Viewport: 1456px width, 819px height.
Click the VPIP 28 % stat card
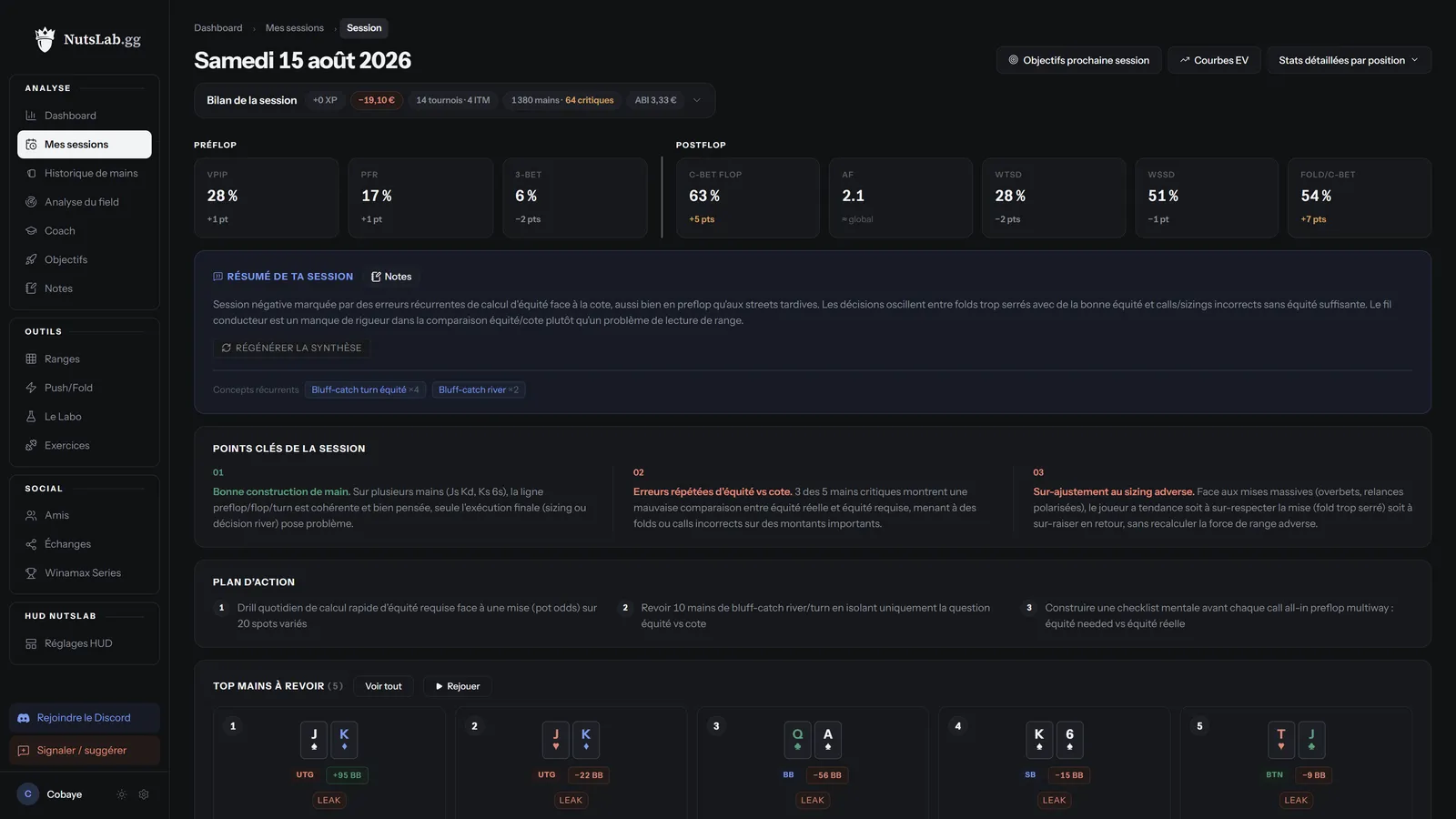[x=267, y=198]
